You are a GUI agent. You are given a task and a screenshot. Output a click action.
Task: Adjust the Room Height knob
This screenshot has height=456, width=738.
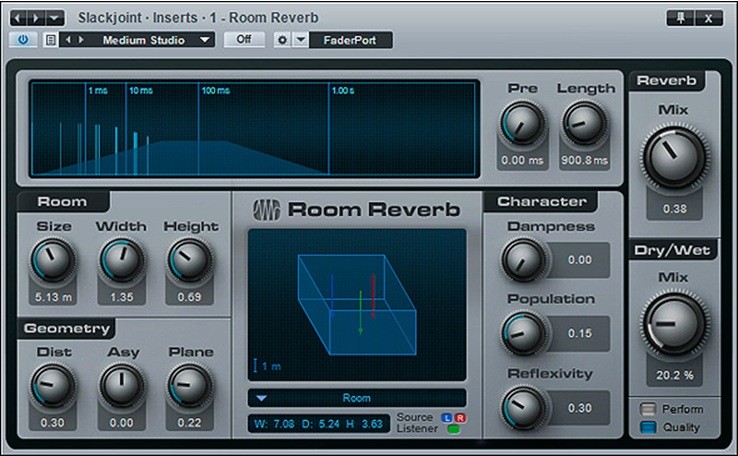pyautogui.click(x=190, y=260)
